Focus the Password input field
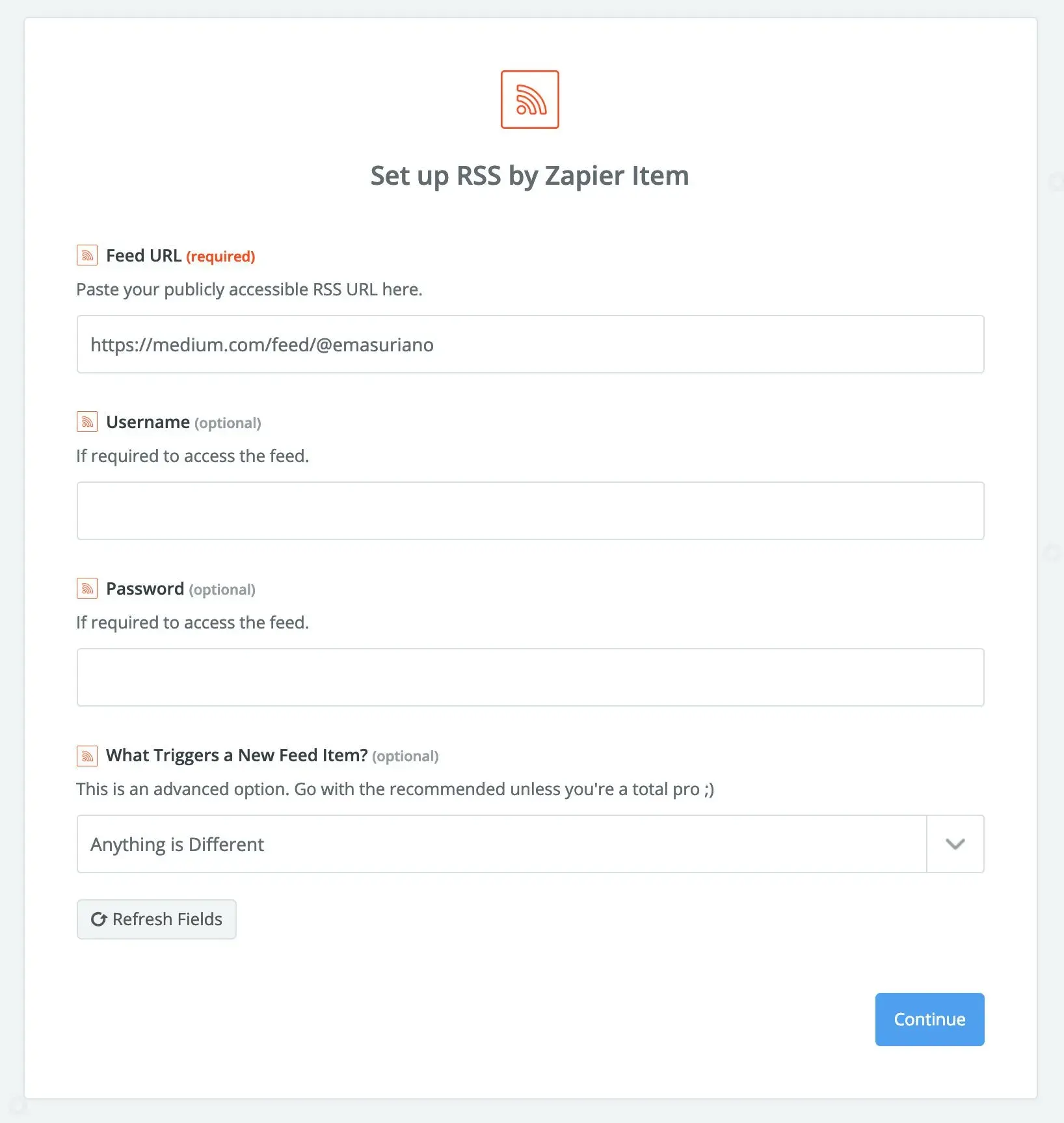The image size is (1064, 1123). [530, 677]
